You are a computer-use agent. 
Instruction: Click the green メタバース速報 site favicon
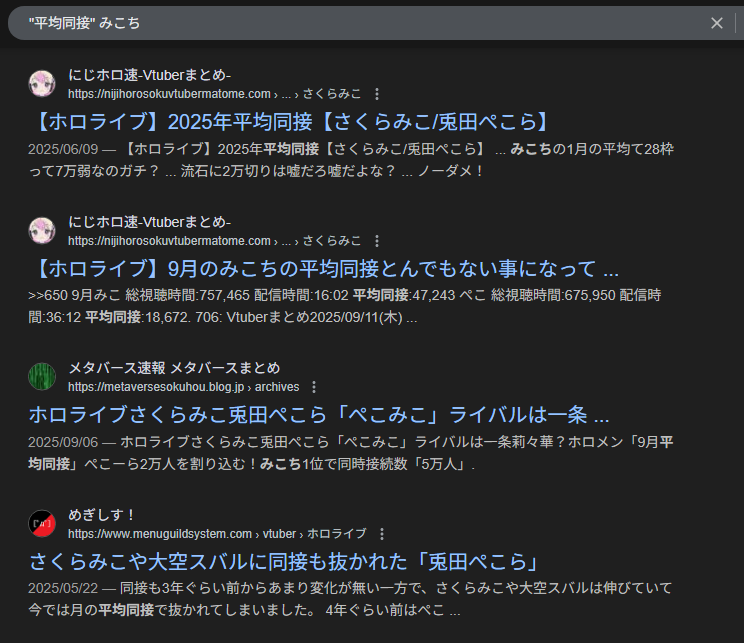click(42, 377)
